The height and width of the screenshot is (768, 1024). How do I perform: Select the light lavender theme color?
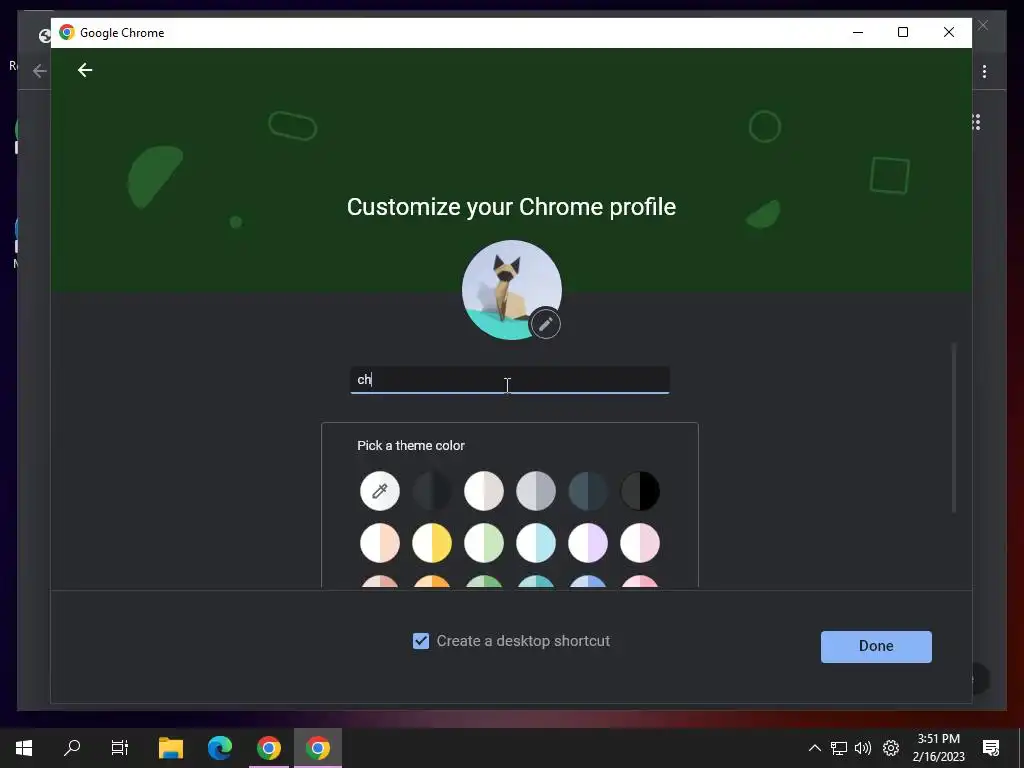click(588, 543)
